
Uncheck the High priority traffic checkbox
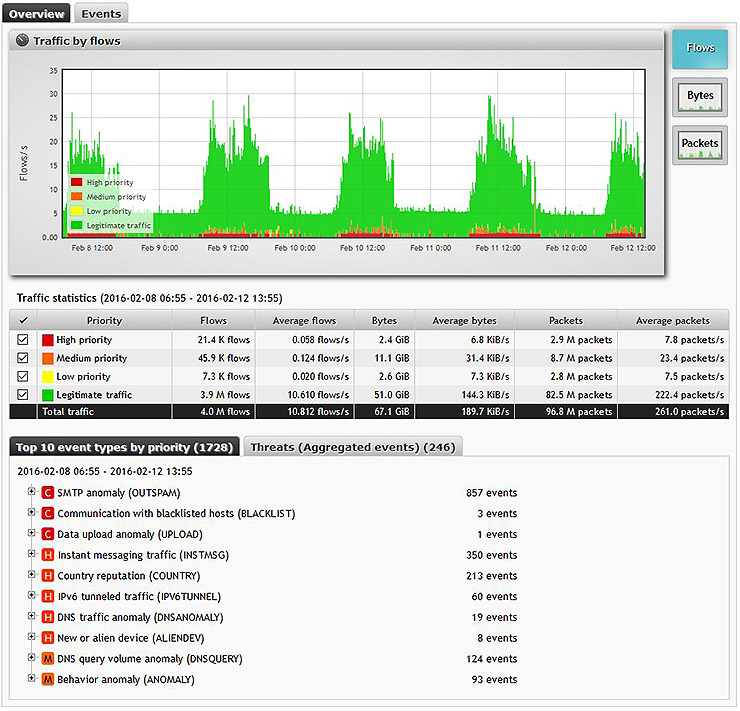tap(23, 340)
